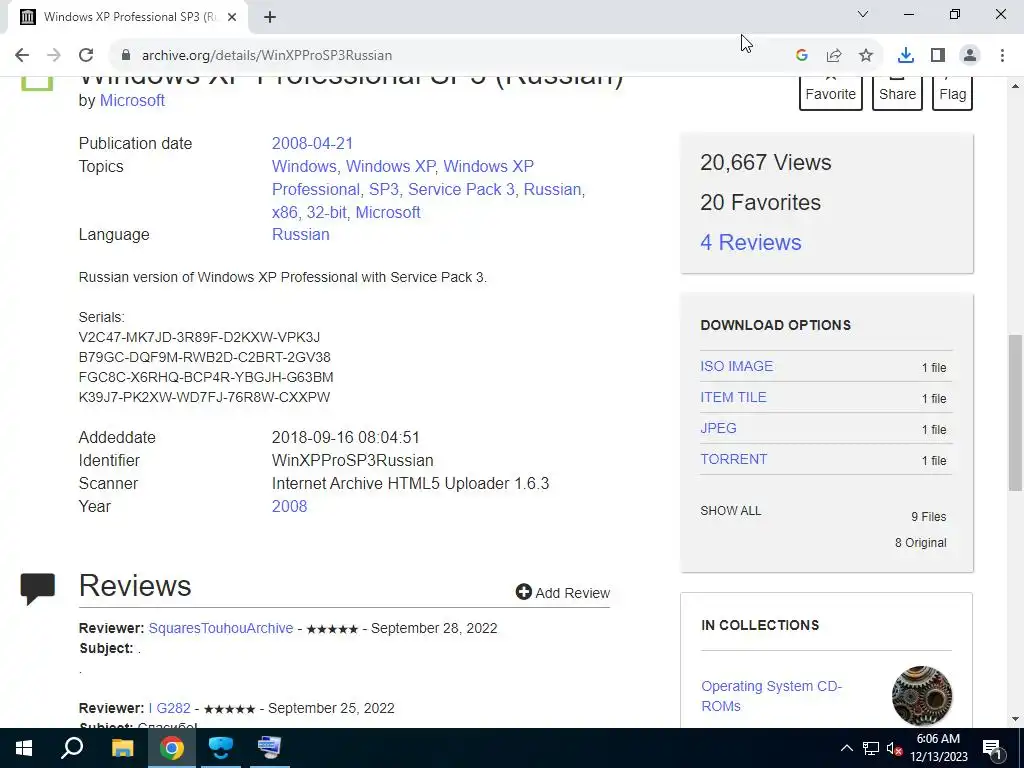1024x768 pixels.
Task: Click the Chrome taskbar icon
Action: [x=171, y=748]
